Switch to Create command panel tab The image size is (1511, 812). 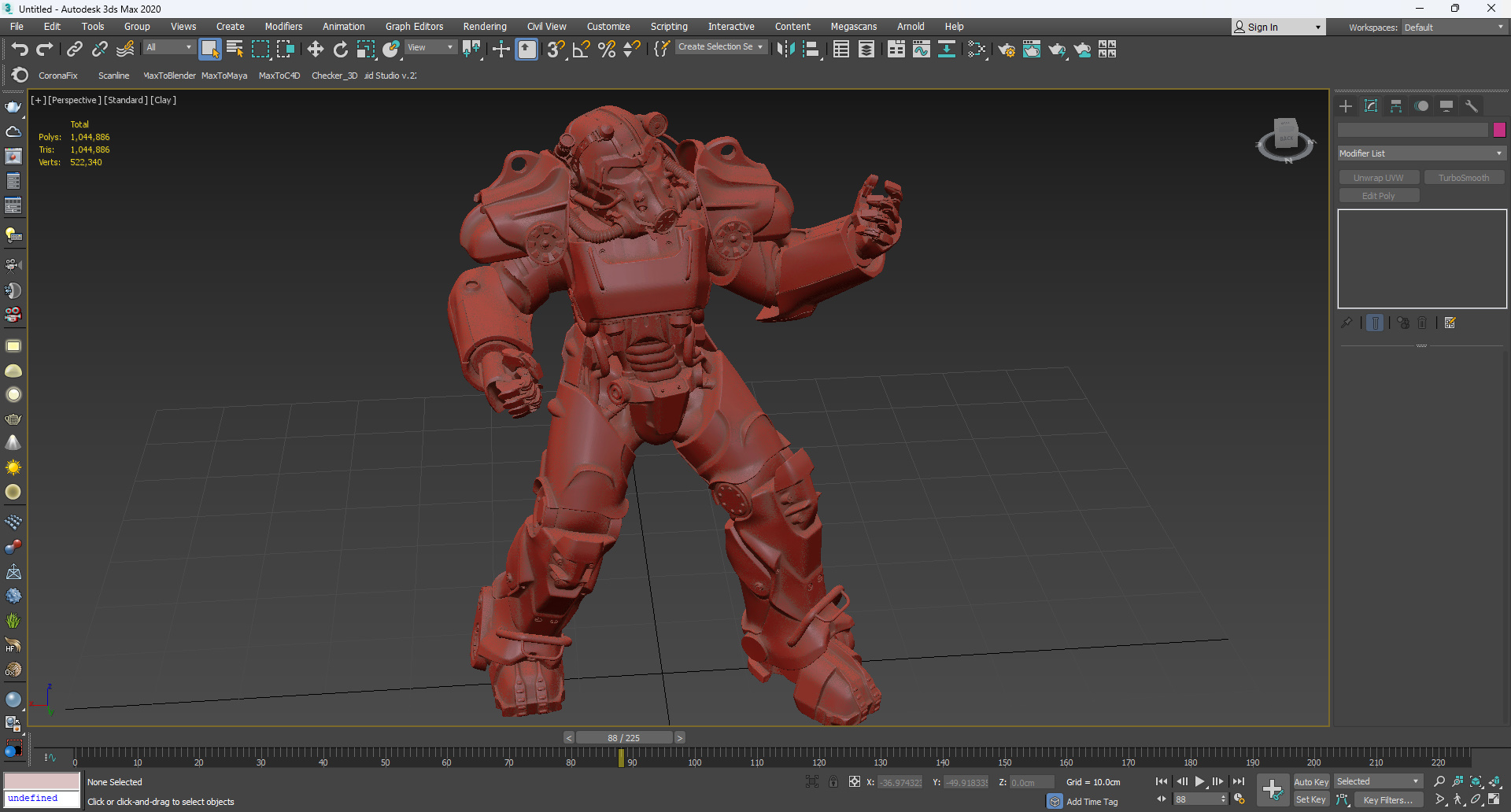[x=1346, y=106]
